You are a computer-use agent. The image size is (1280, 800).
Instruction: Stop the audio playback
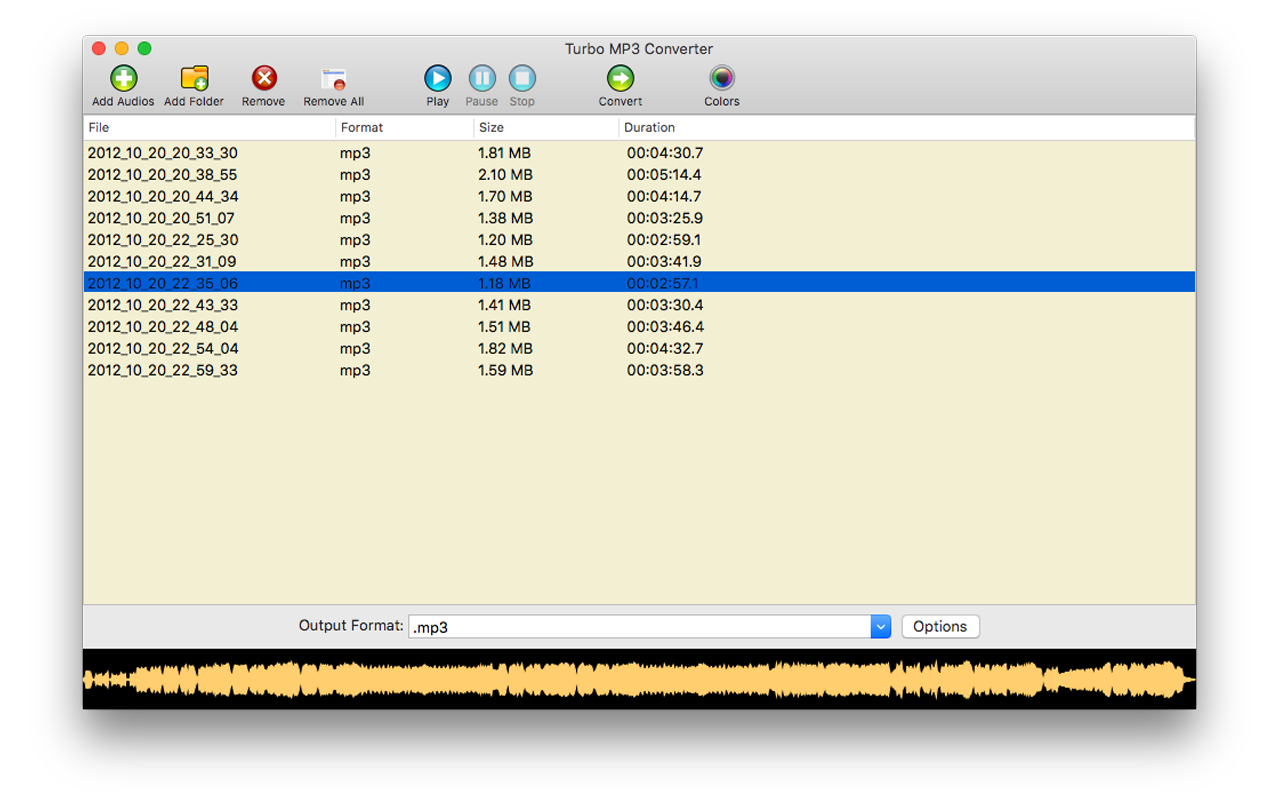point(522,79)
